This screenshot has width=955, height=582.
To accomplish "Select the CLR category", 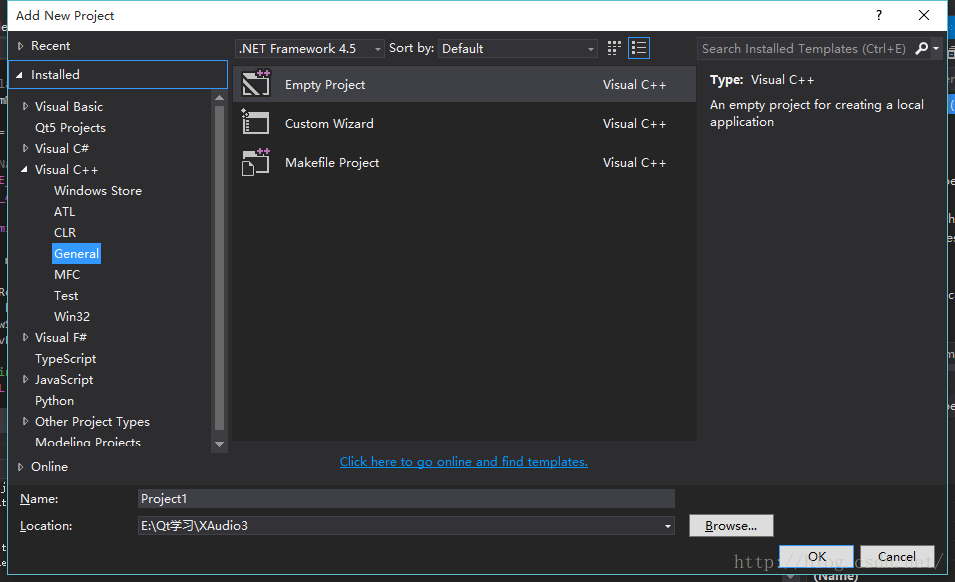I will click(x=65, y=233).
